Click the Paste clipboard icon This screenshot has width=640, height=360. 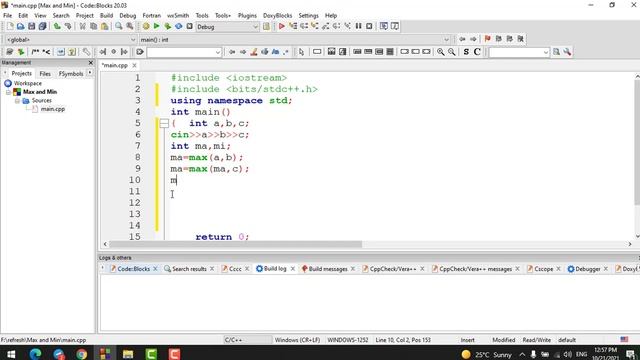(104, 27)
